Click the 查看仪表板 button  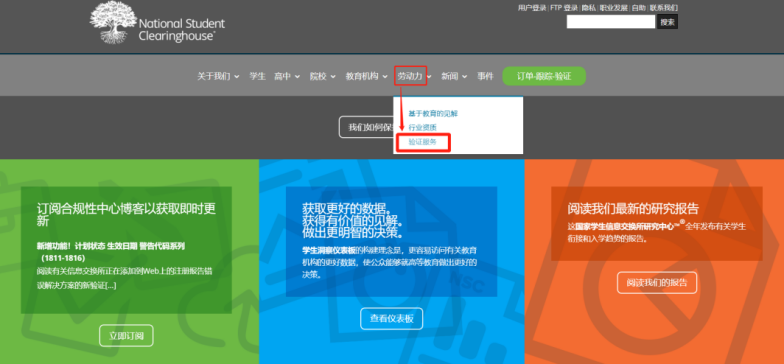[x=392, y=318]
